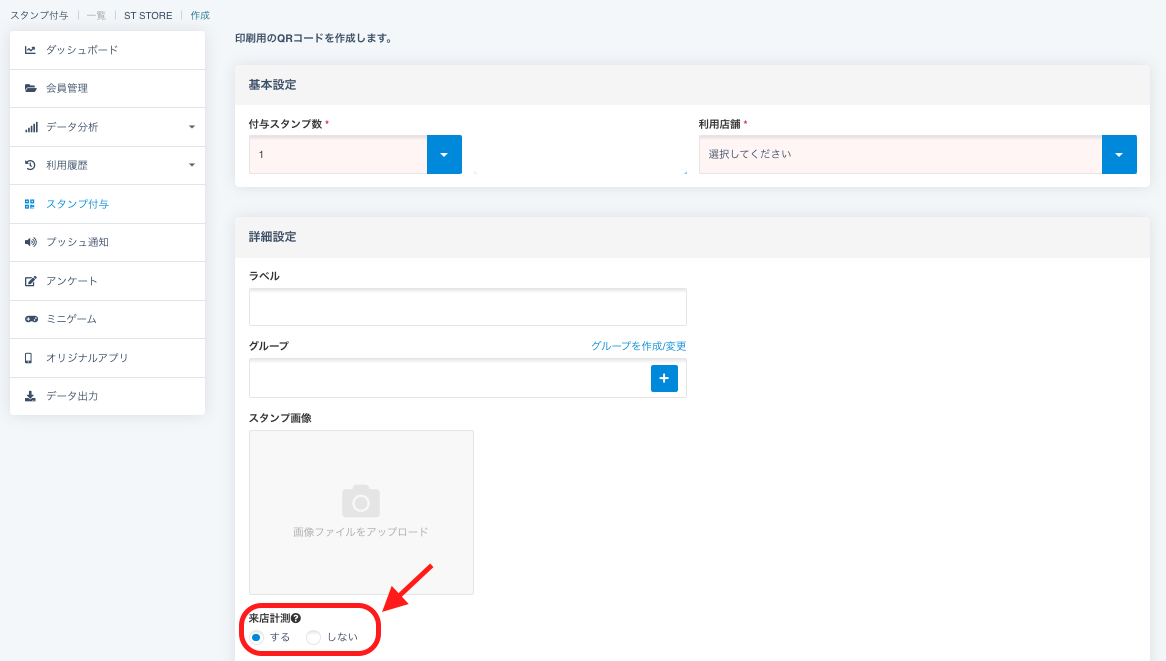
Task: Click the history clock icon for 利用履歴
Action: [x=30, y=165]
